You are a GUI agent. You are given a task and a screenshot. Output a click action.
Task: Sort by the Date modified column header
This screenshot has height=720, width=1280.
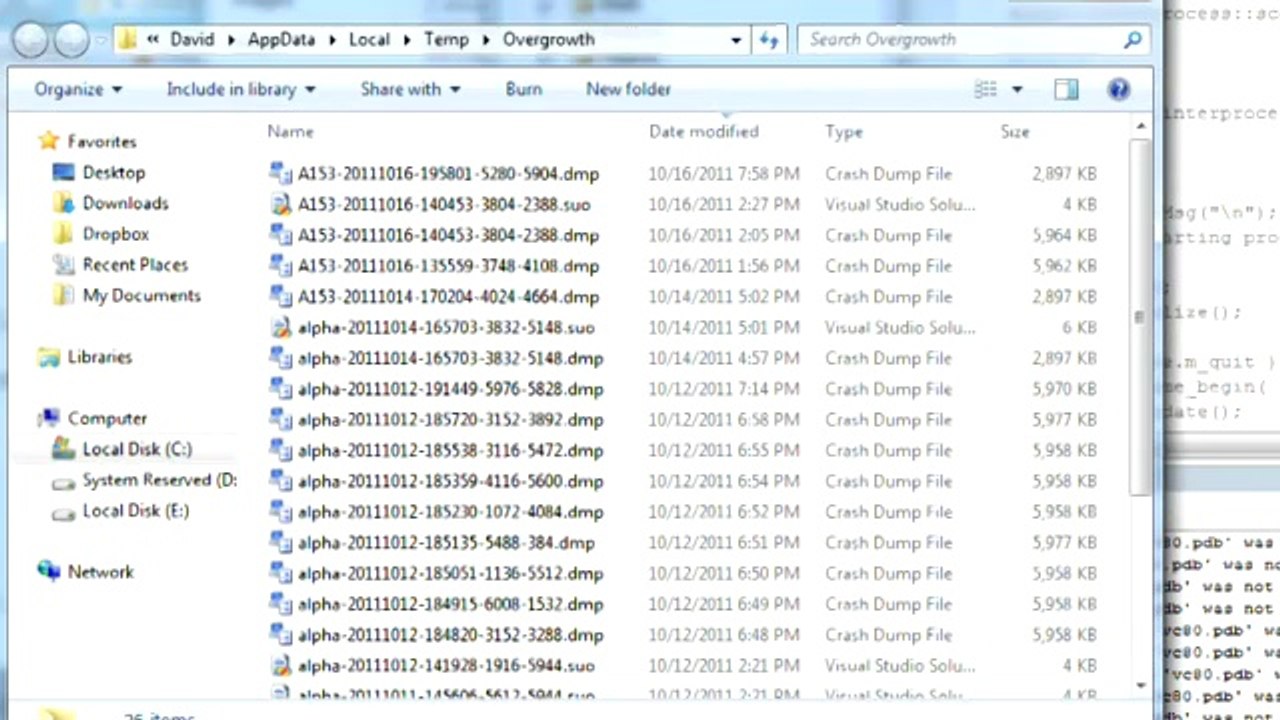pos(704,131)
